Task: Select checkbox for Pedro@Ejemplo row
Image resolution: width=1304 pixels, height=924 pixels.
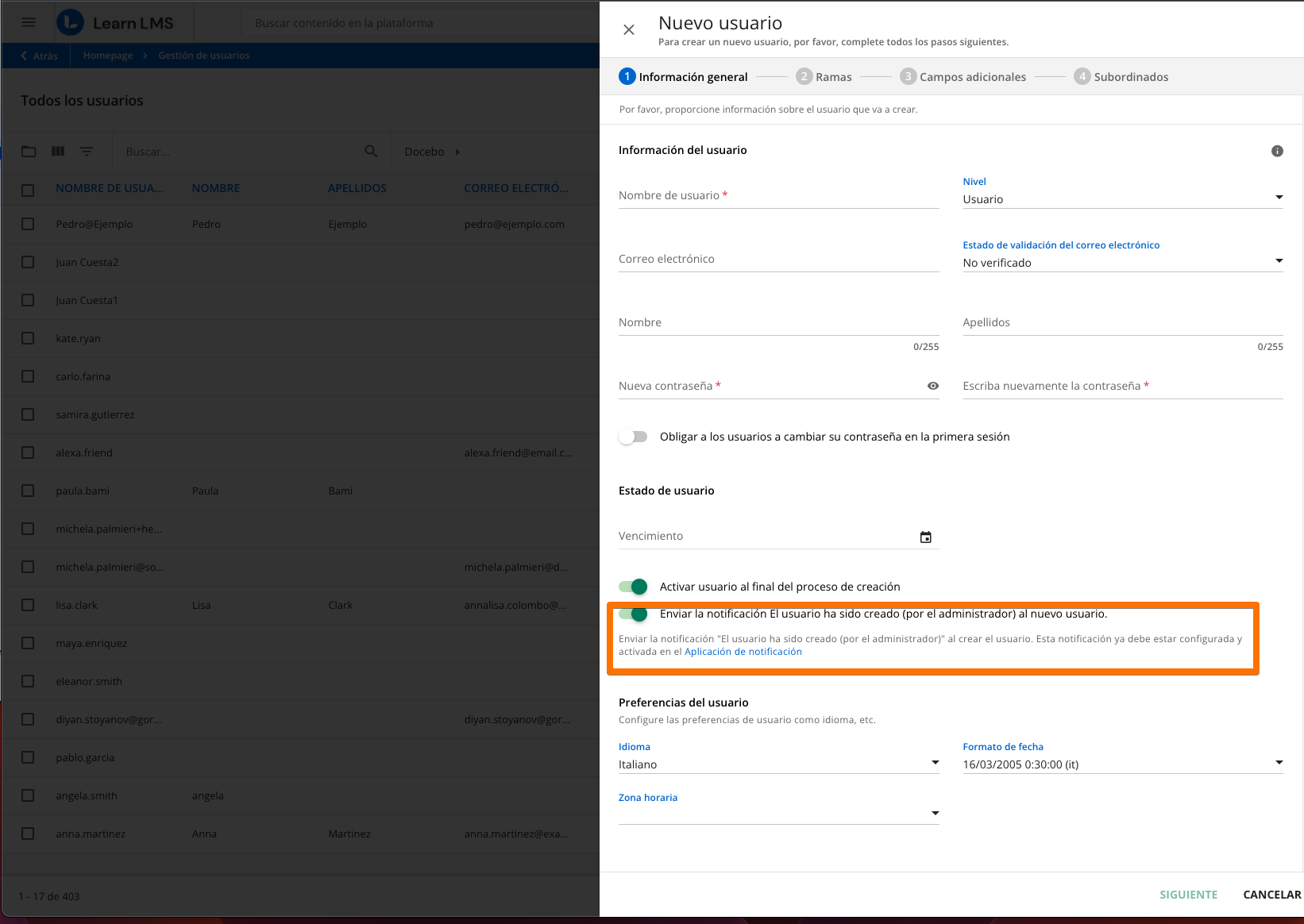Action: [x=28, y=224]
